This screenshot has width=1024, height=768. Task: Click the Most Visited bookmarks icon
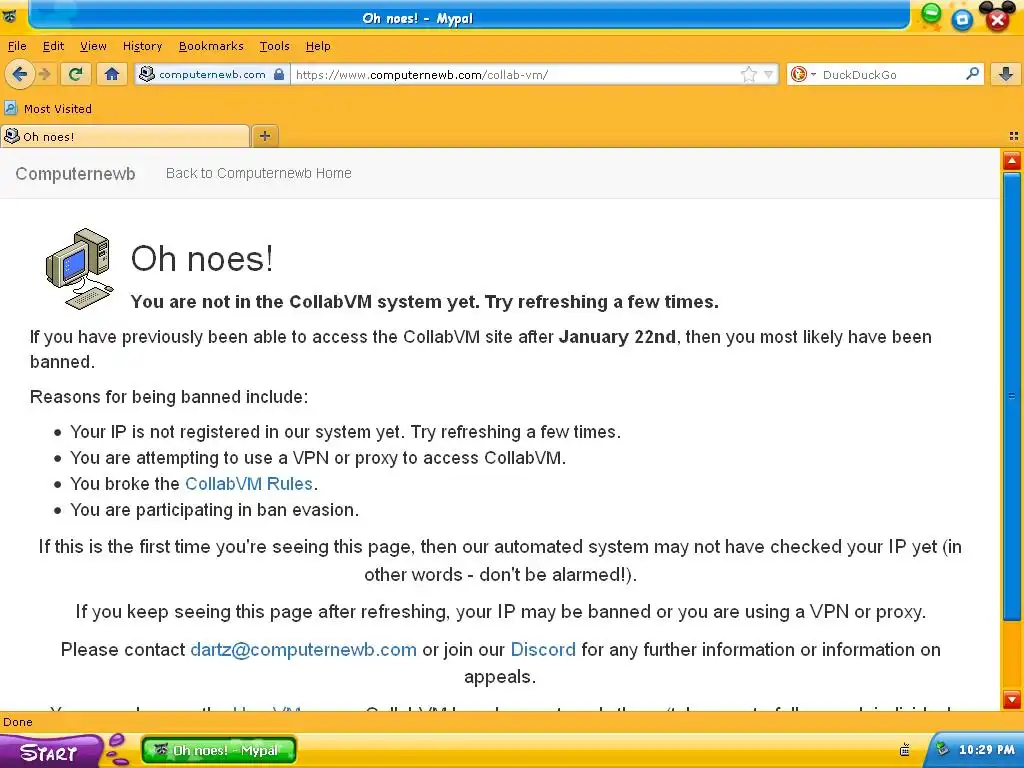10,108
